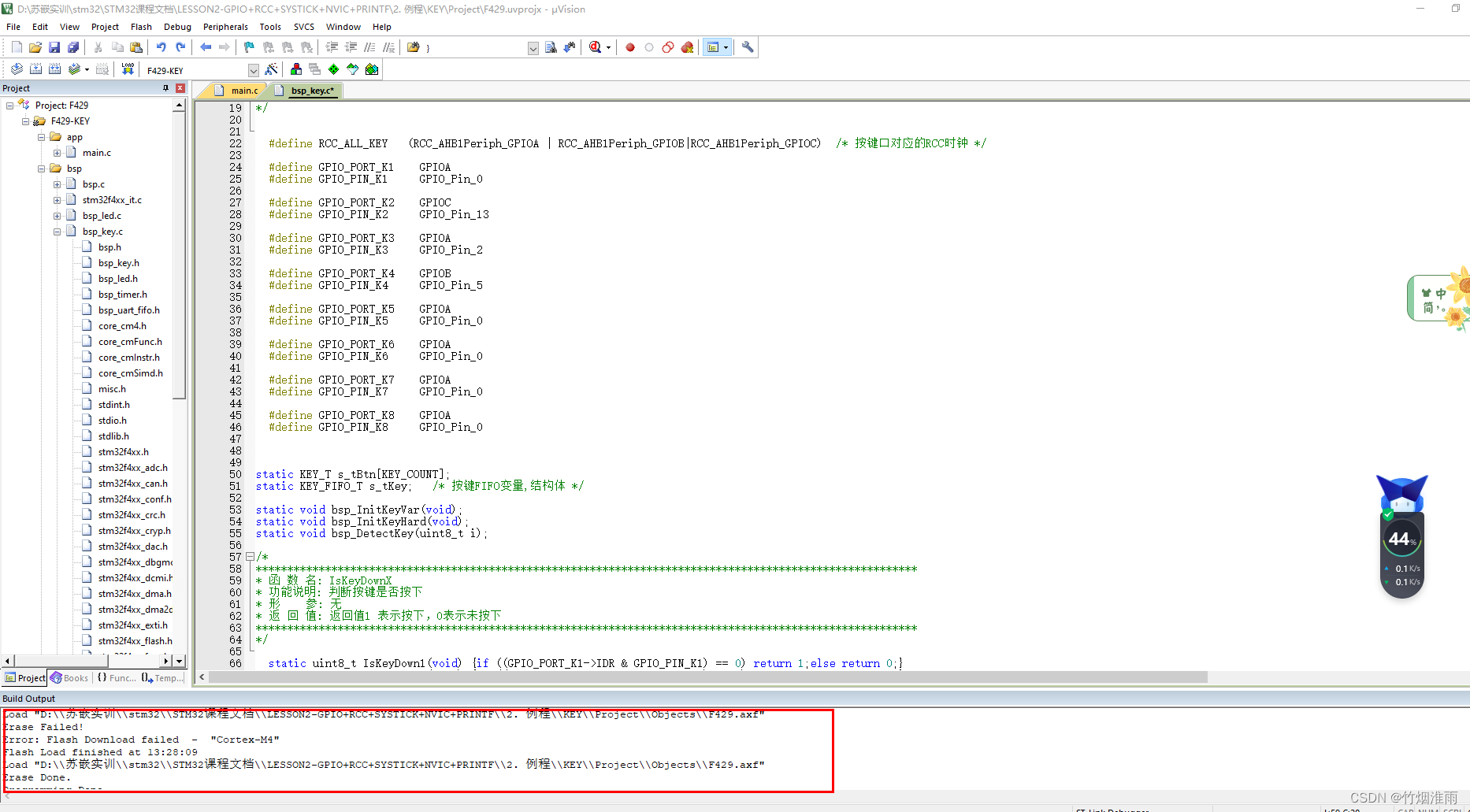The image size is (1470, 812).
Task: Click the Open file folder icon
Action: (35, 47)
